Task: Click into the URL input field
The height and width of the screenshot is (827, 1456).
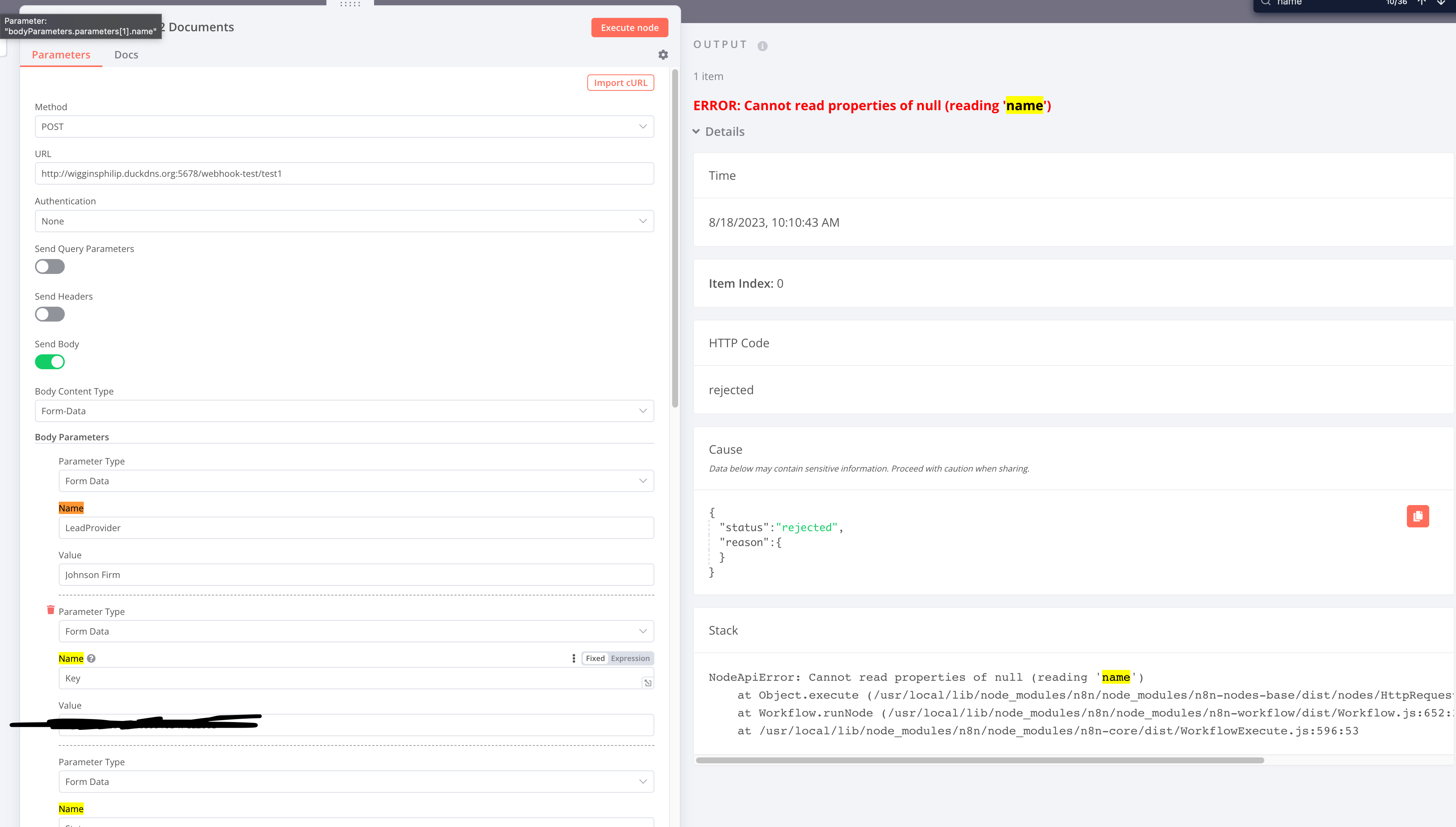Action: (344, 174)
